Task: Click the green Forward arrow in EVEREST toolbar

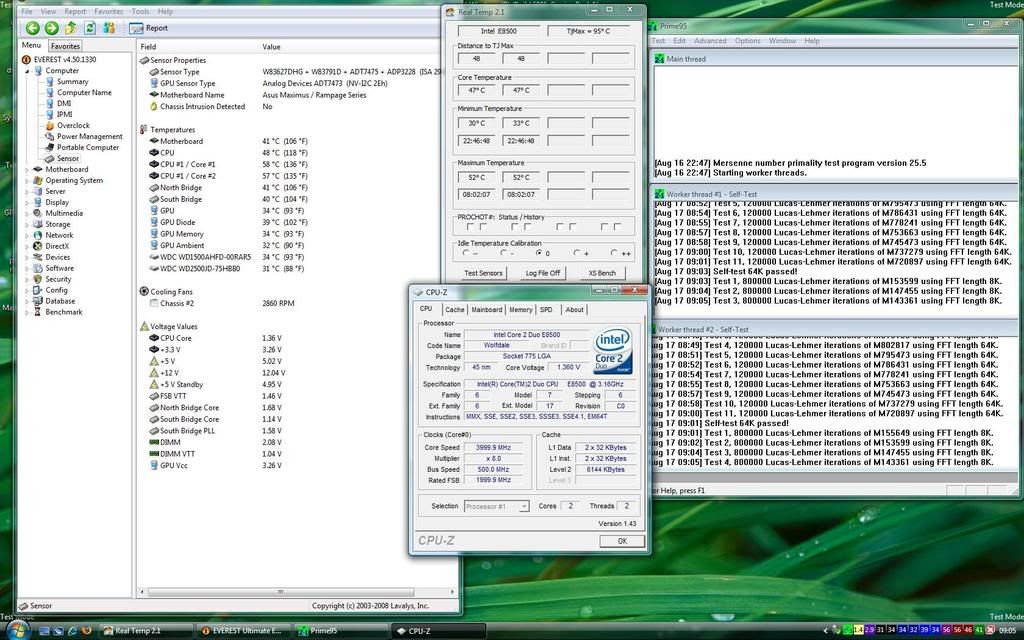Action: tap(52, 28)
